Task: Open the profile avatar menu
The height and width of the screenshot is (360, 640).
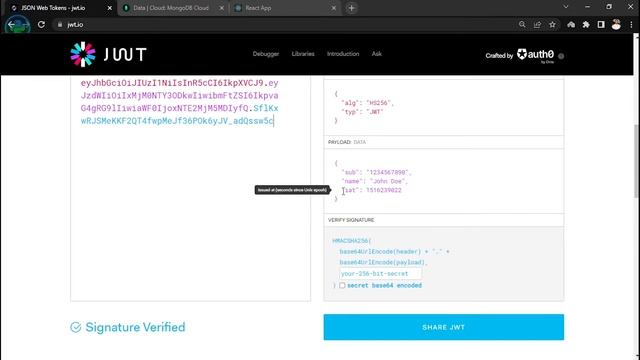Action: pos(616,24)
